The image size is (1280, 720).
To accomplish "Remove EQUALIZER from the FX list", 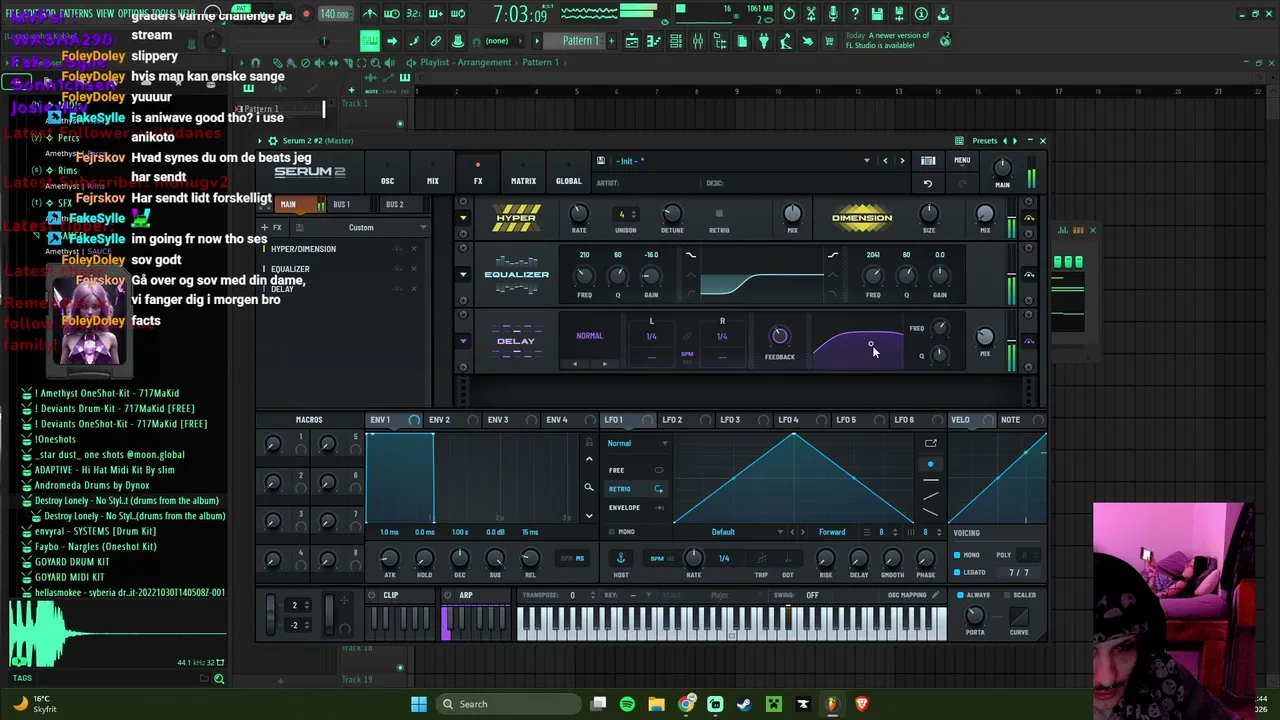I will pyautogui.click(x=414, y=269).
